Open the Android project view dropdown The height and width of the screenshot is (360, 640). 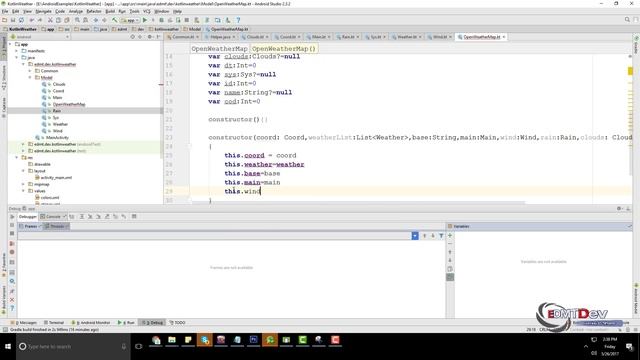tap(39, 37)
